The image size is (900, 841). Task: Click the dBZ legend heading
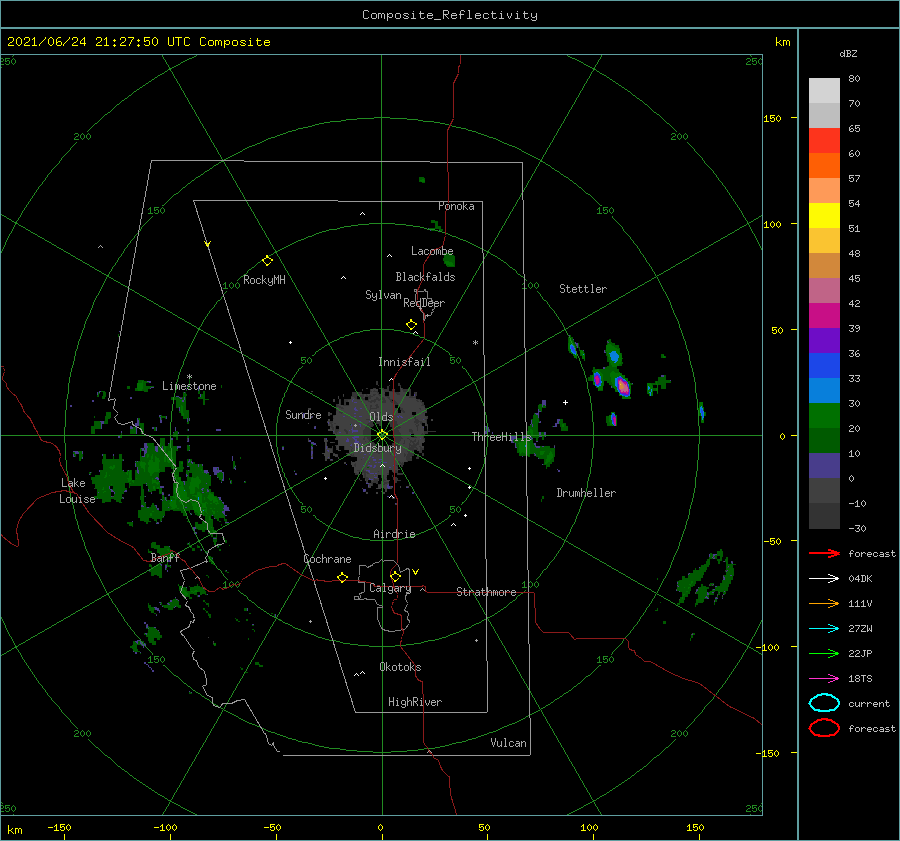[848, 53]
